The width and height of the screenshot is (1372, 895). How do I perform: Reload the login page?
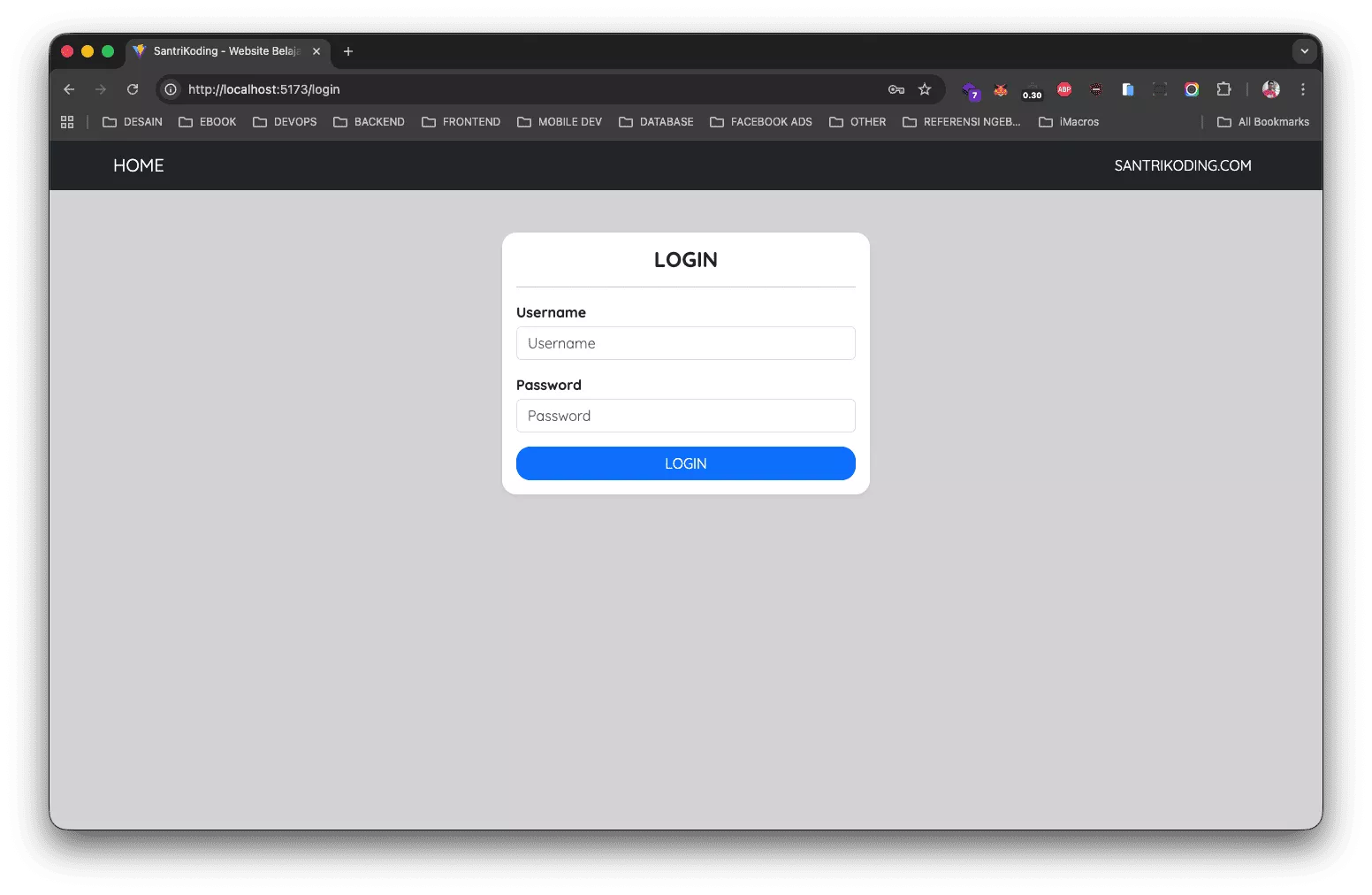click(133, 89)
